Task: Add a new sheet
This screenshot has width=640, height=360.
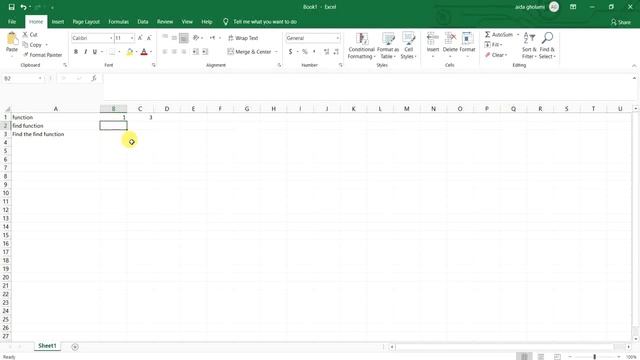Action: (75, 347)
